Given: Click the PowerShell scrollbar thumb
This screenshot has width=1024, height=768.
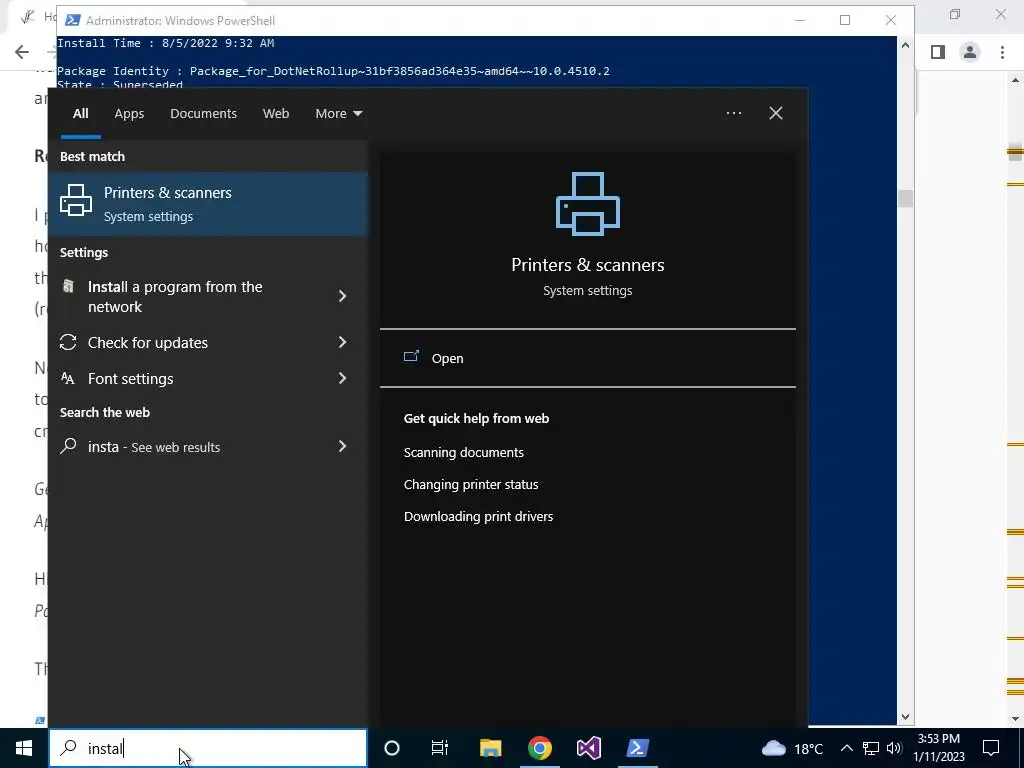Looking at the screenshot, I should pos(905,199).
